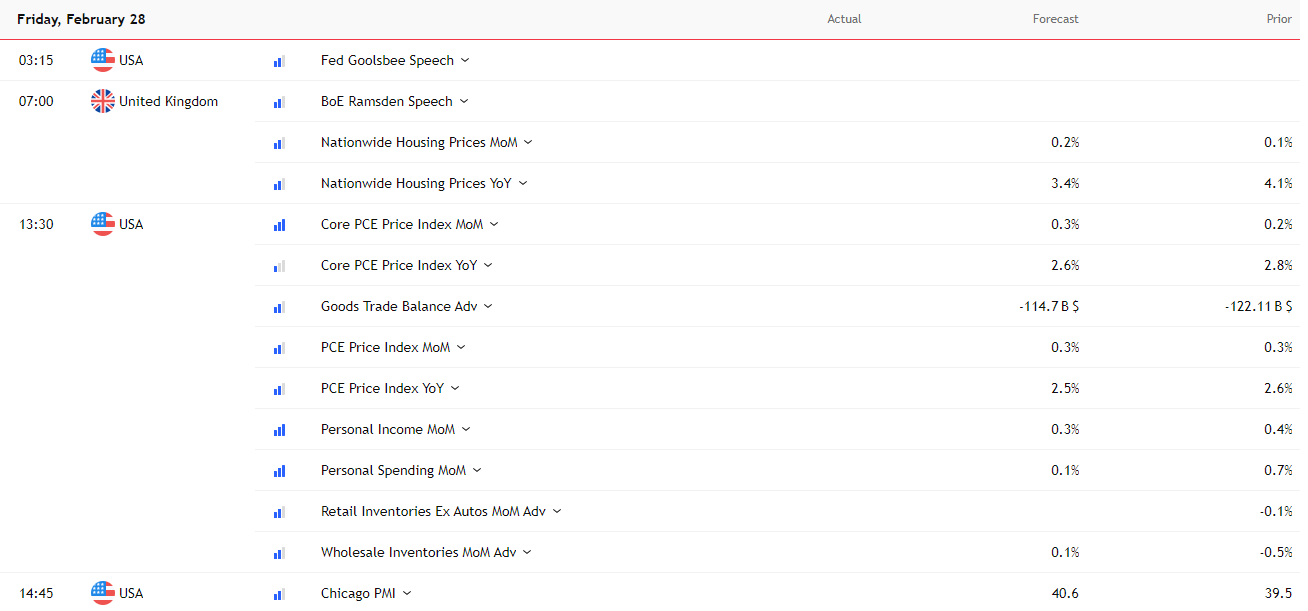Click the USA flag icon at 03:15
1308x611 pixels.
click(x=103, y=60)
